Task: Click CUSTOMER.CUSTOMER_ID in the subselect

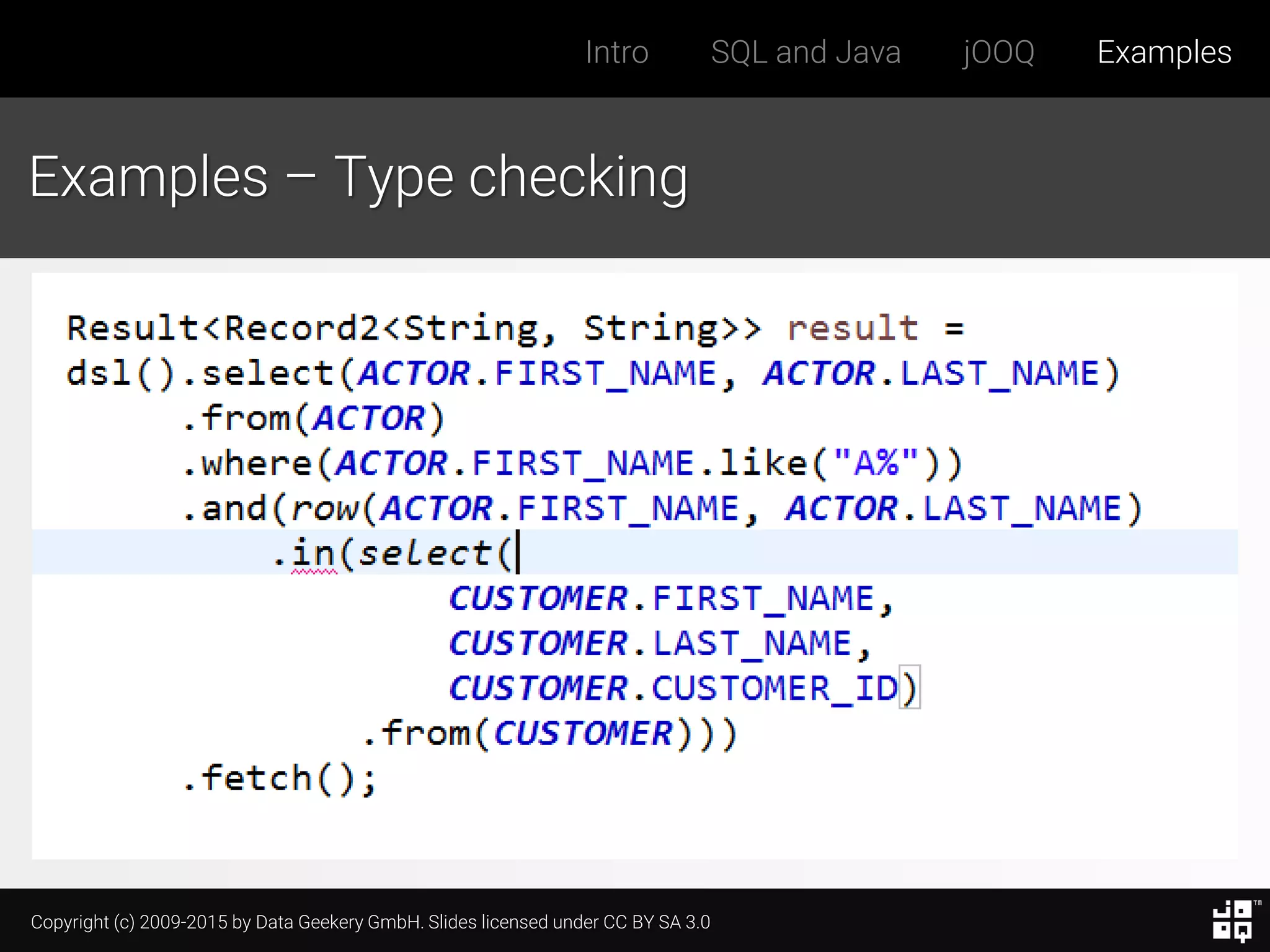Action: pyautogui.click(x=673, y=688)
